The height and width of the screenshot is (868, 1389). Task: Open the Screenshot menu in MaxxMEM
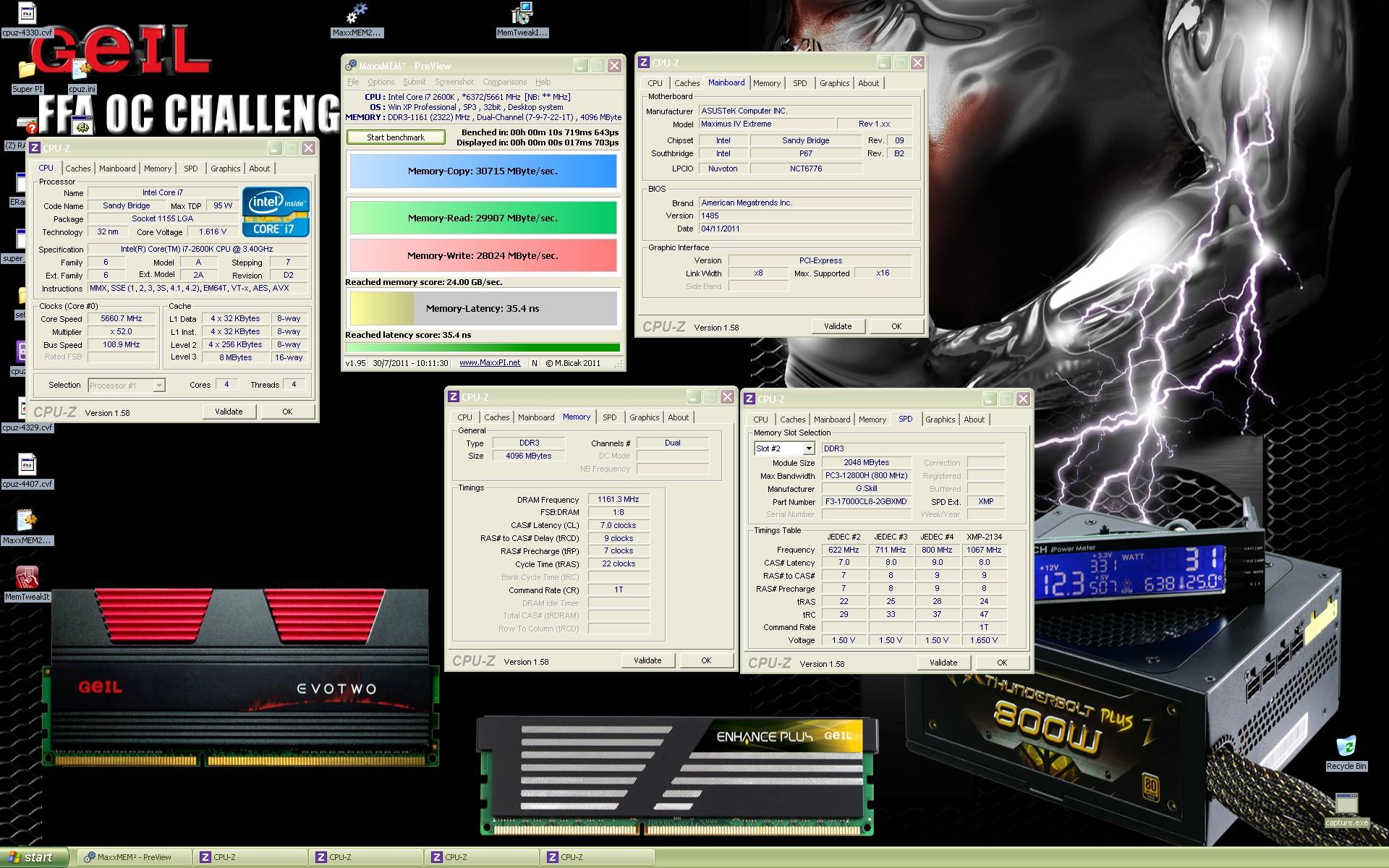click(x=454, y=82)
